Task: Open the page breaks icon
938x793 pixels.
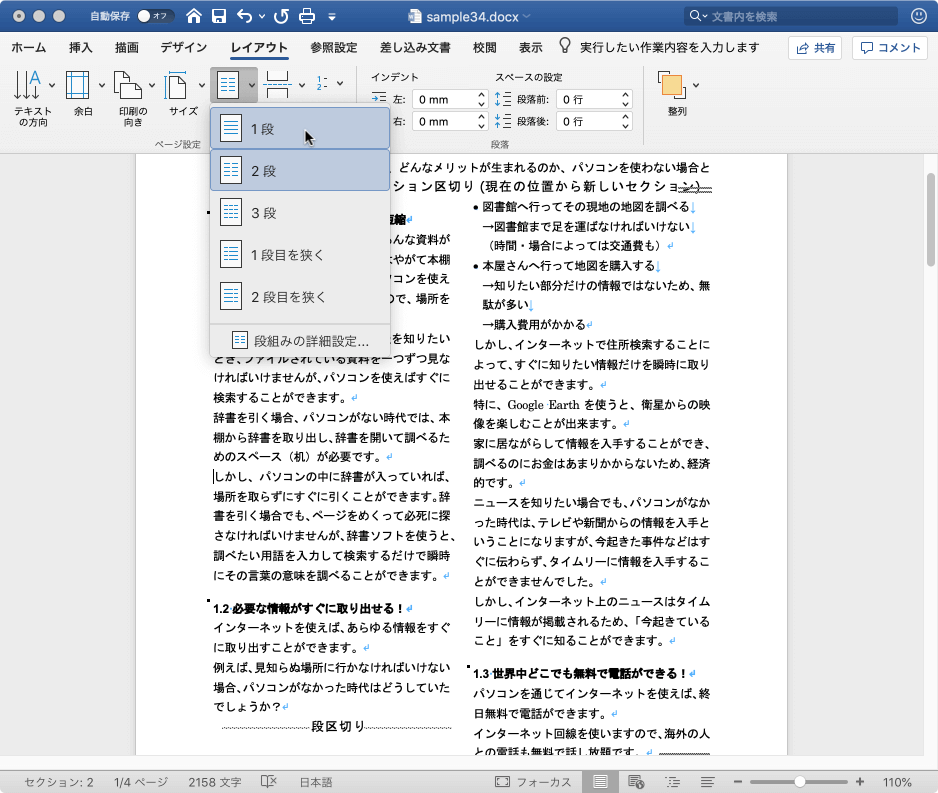Action: (x=277, y=84)
